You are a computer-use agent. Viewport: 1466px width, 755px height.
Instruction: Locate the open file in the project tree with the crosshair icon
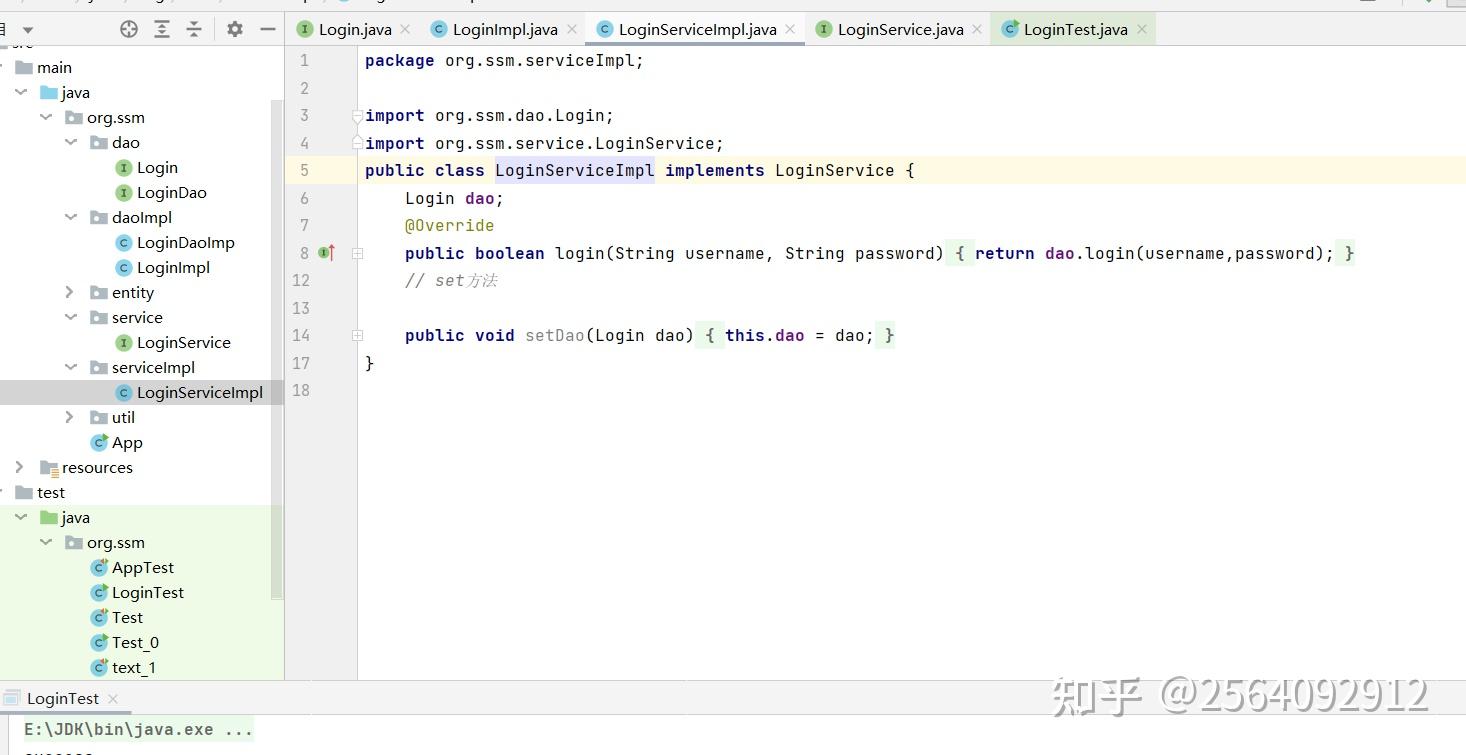click(x=129, y=30)
